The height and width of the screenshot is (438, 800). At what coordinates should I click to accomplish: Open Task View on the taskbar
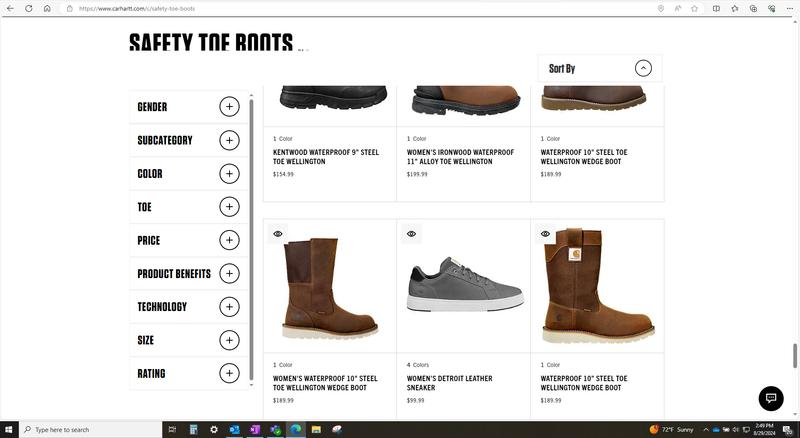[172, 429]
